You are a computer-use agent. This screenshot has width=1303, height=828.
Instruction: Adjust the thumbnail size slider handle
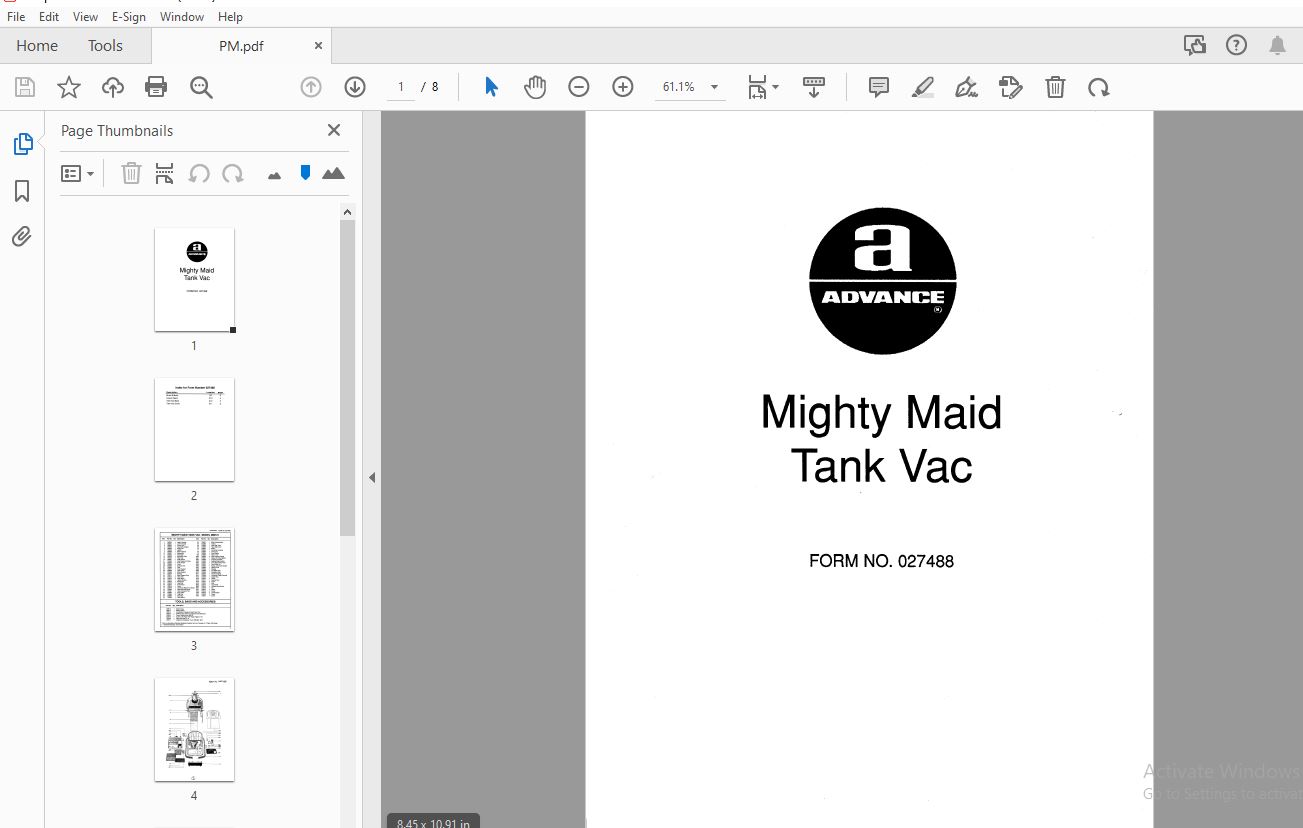[305, 173]
